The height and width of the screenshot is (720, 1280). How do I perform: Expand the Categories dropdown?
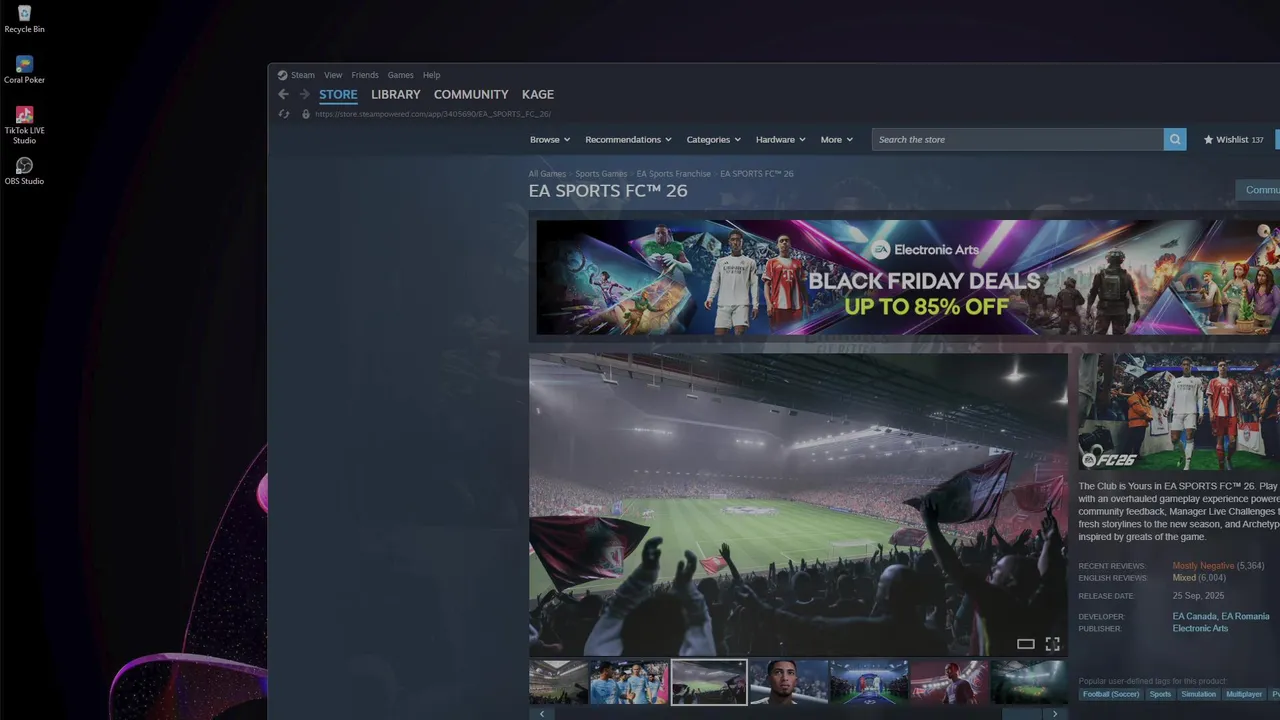tap(713, 140)
